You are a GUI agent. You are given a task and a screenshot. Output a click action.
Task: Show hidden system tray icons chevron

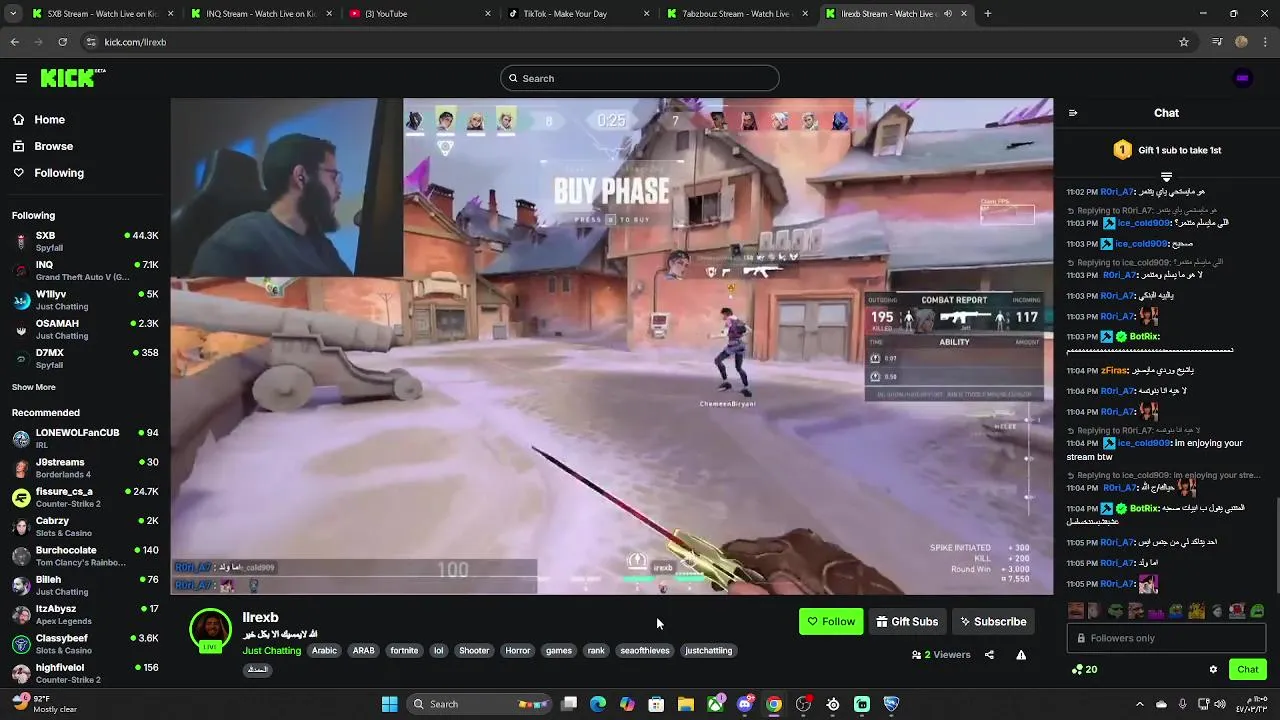click(x=1139, y=704)
